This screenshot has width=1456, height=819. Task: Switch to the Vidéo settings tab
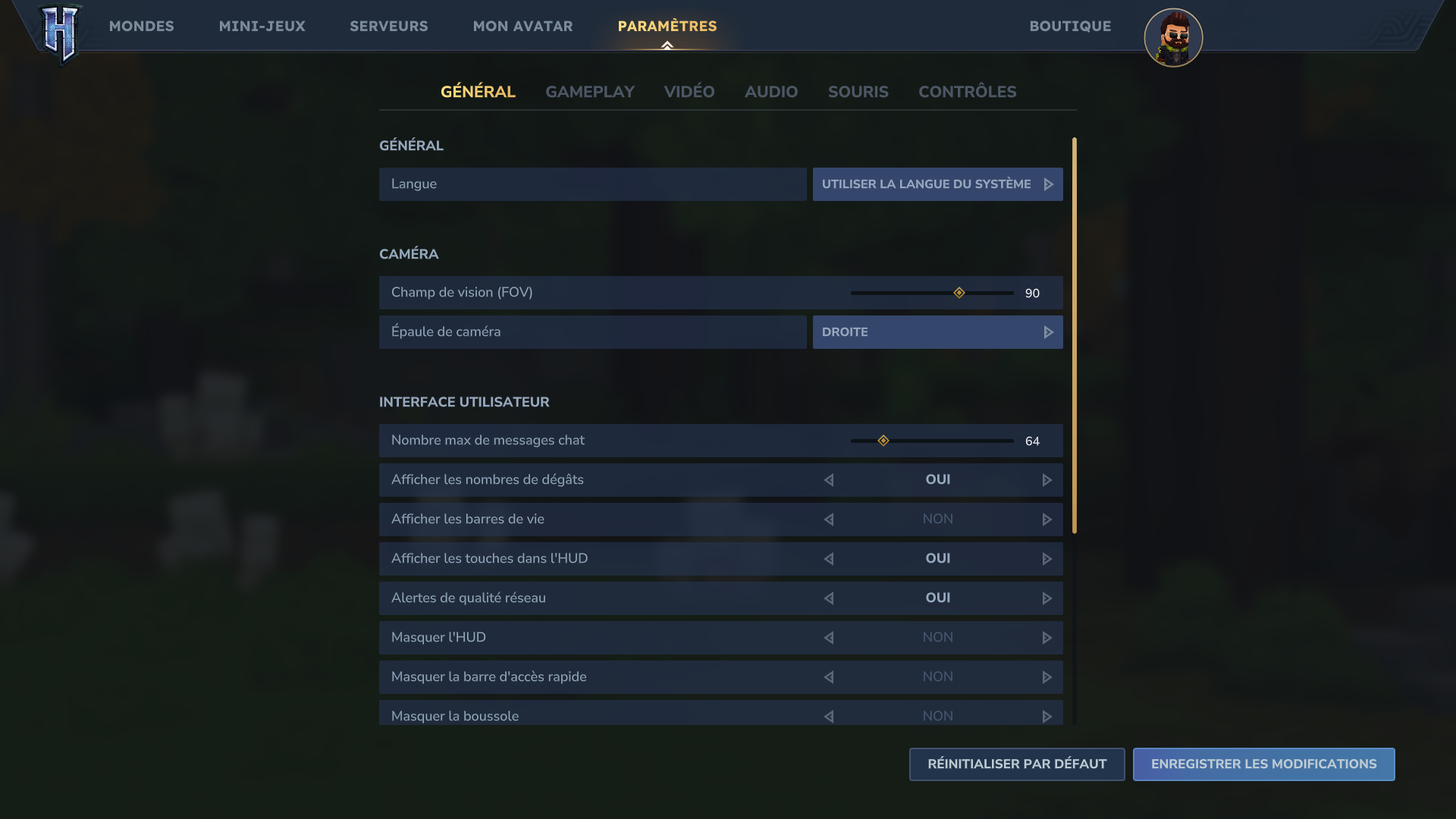tap(689, 92)
